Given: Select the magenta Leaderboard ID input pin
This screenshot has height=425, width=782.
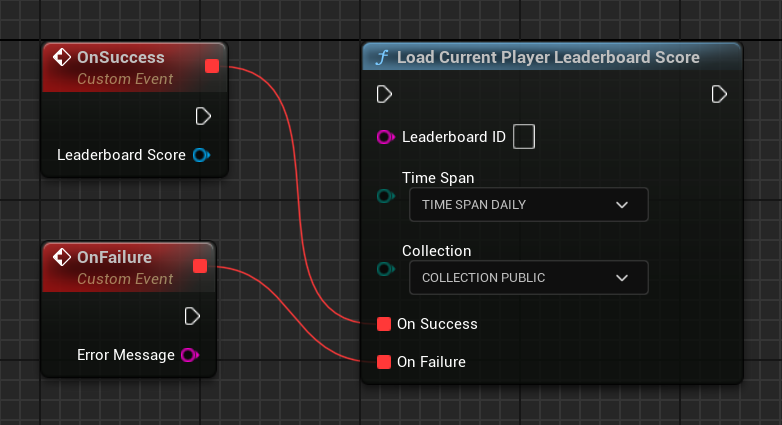Looking at the screenshot, I should click(x=384, y=136).
